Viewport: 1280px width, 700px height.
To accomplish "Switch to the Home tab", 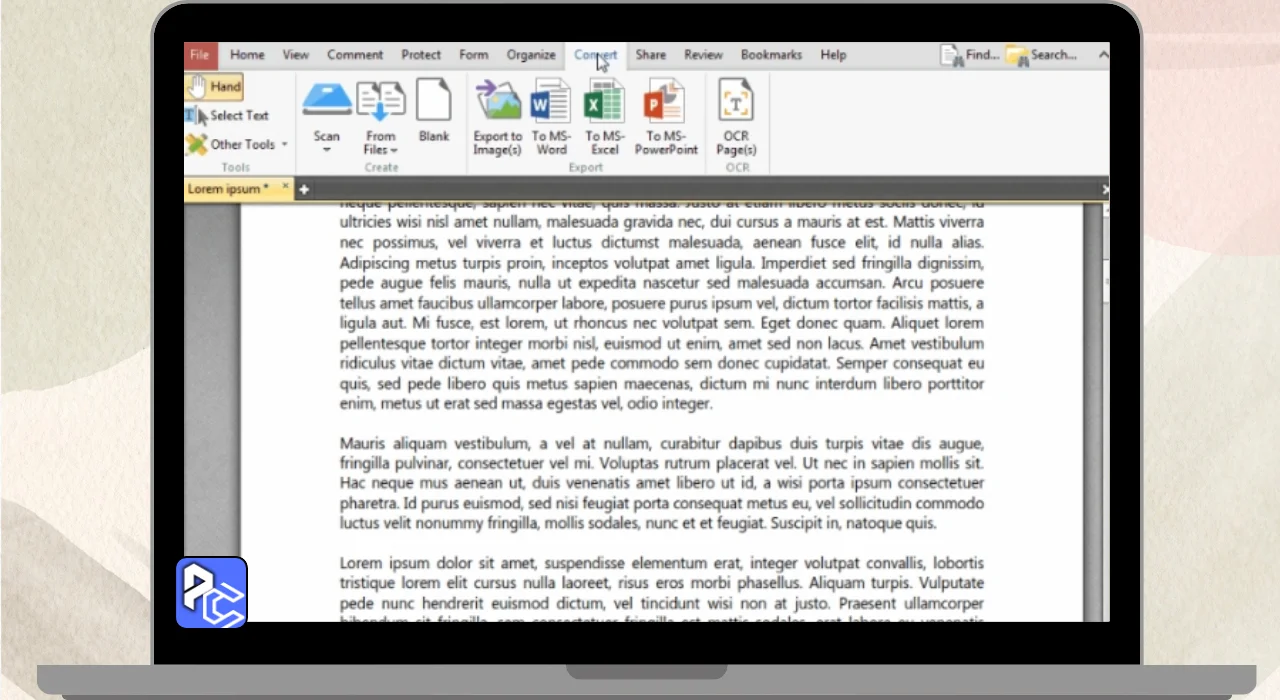I will [x=247, y=55].
